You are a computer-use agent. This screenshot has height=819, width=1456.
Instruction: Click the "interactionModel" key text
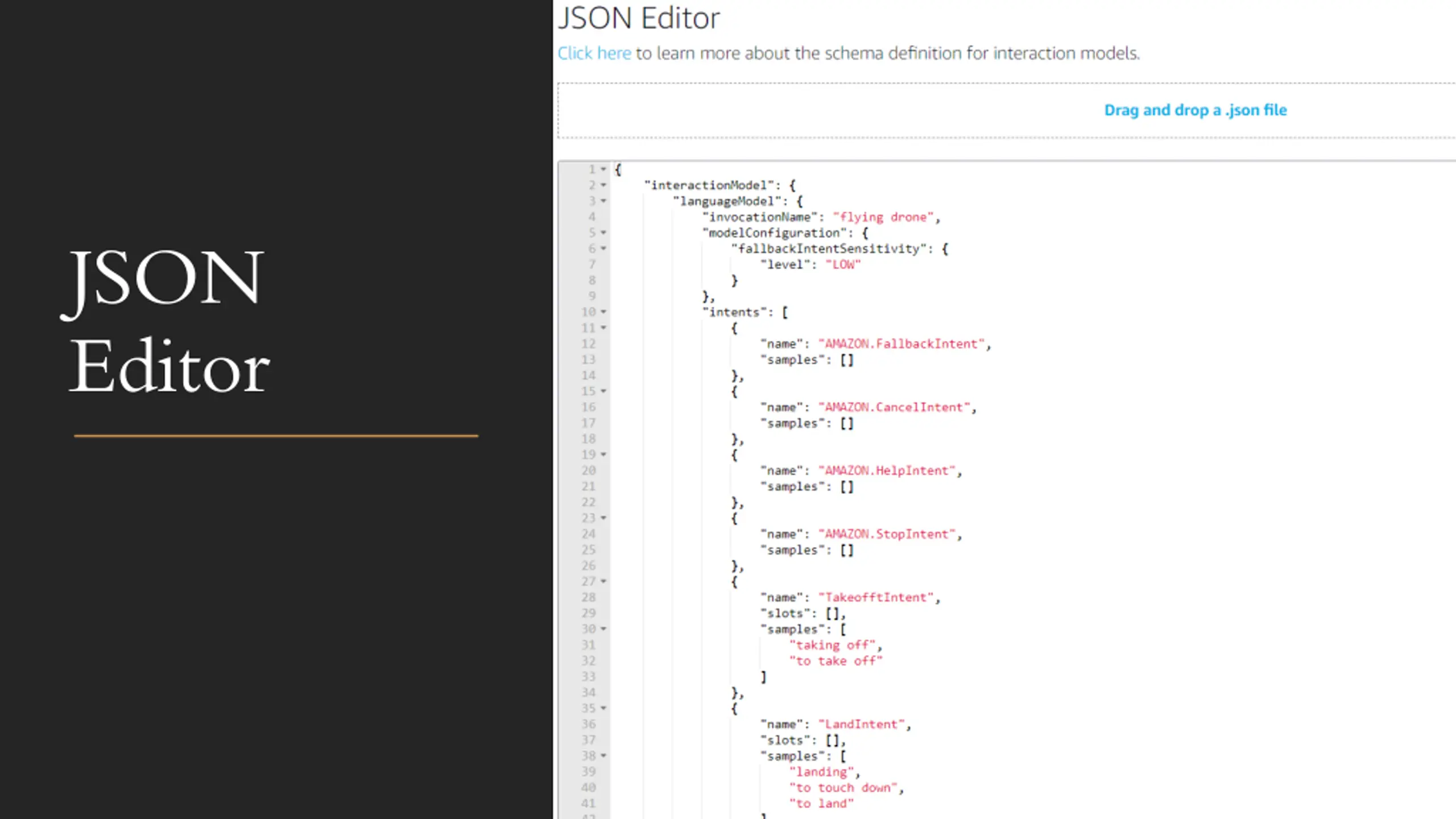coord(709,185)
